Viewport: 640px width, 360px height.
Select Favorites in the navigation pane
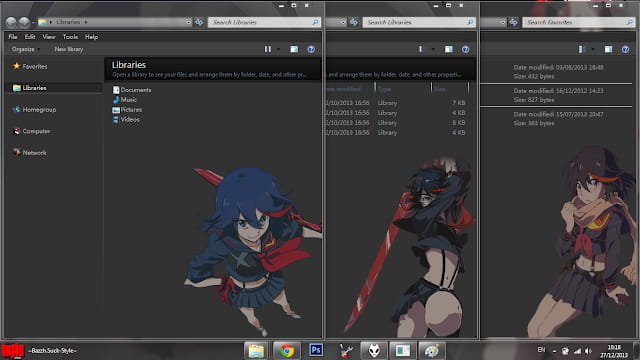click(x=30, y=66)
